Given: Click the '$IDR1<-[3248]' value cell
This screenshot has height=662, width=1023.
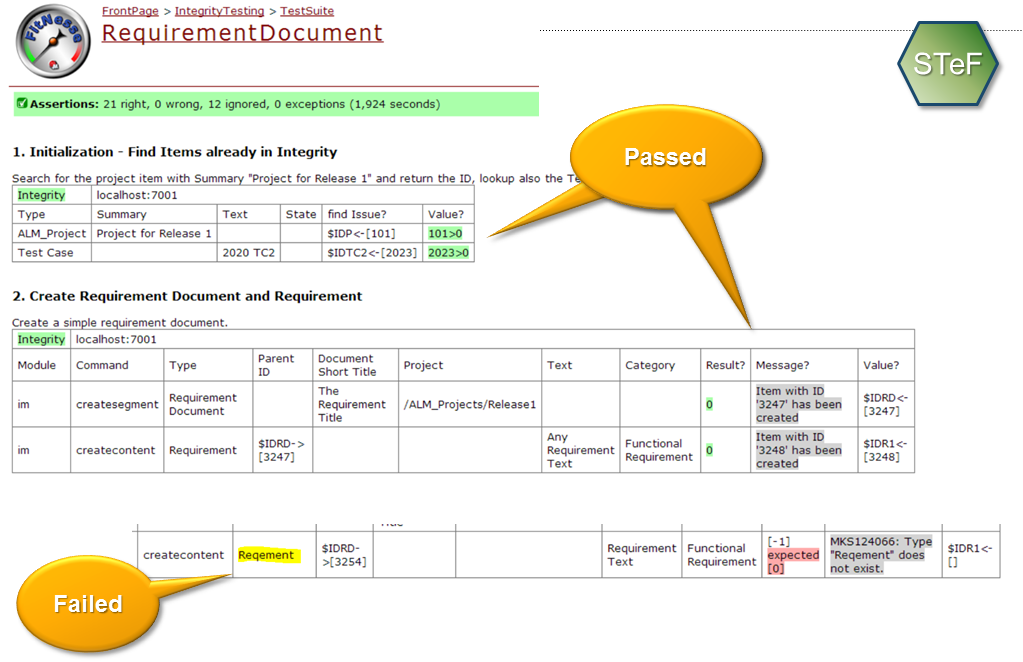Looking at the screenshot, I should tap(886, 450).
